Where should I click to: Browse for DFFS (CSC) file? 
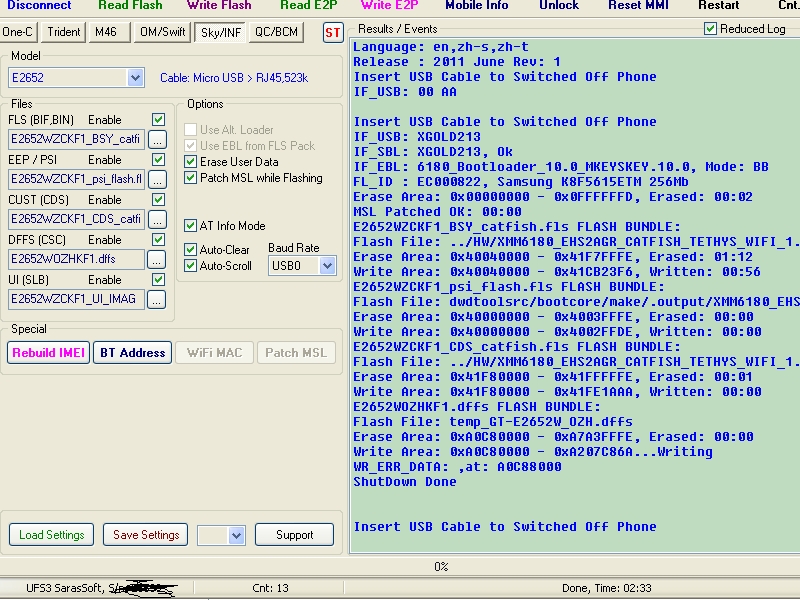pos(157,260)
